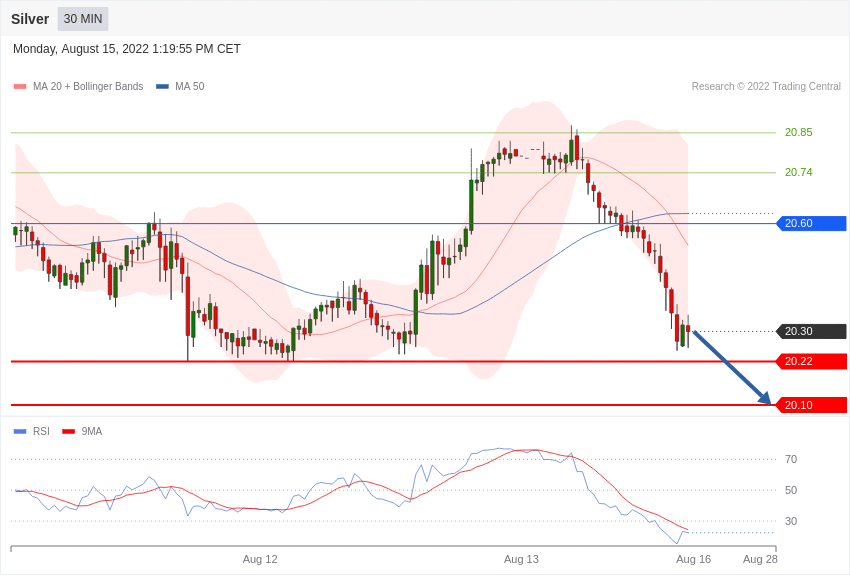Click the chart timestamp Monday, August 15, 2022

coord(126,49)
